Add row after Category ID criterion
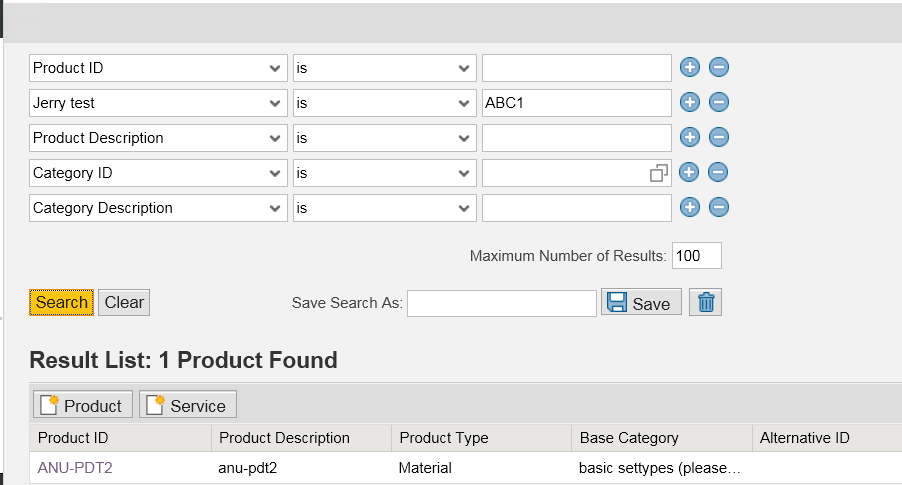 coord(689,172)
